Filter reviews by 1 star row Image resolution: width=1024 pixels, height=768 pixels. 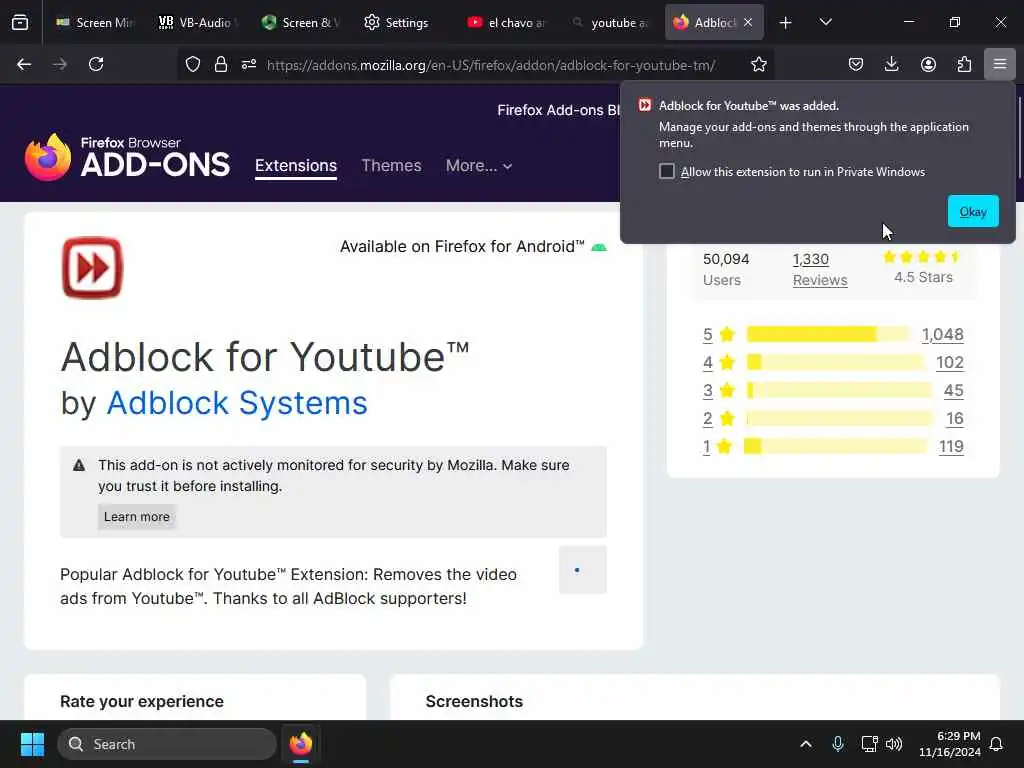click(x=833, y=447)
